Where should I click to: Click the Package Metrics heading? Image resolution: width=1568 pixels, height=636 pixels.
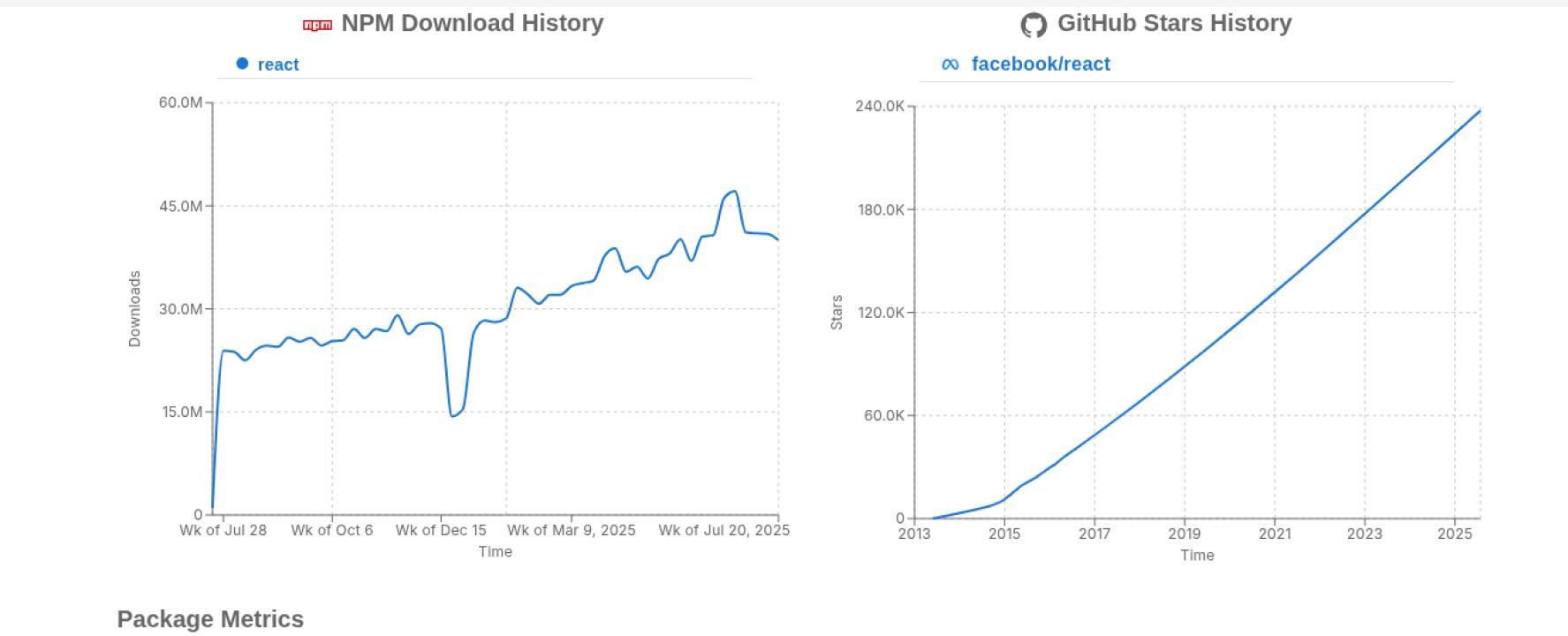click(210, 619)
